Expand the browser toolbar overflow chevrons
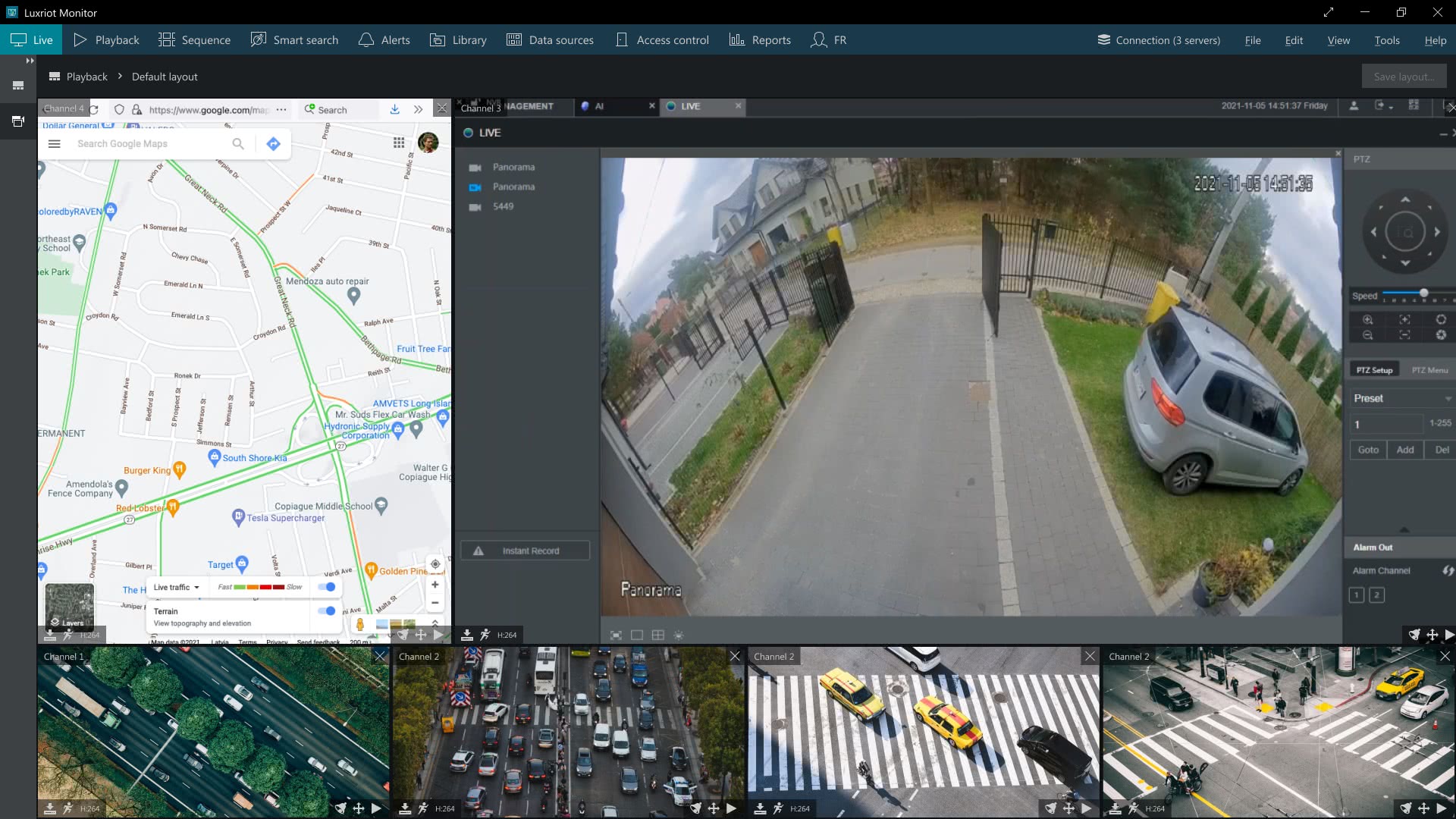The image size is (1456, 819). point(418,109)
